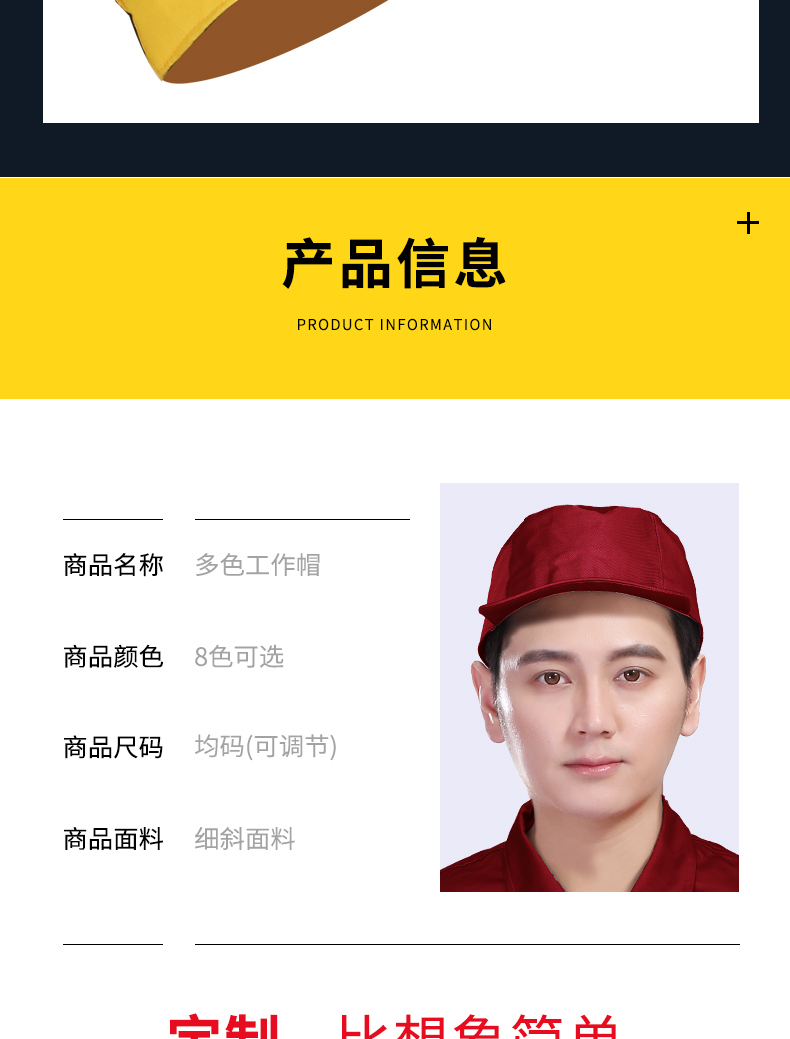
Task: Click the red 定制 headline text
Action: point(224,1026)
